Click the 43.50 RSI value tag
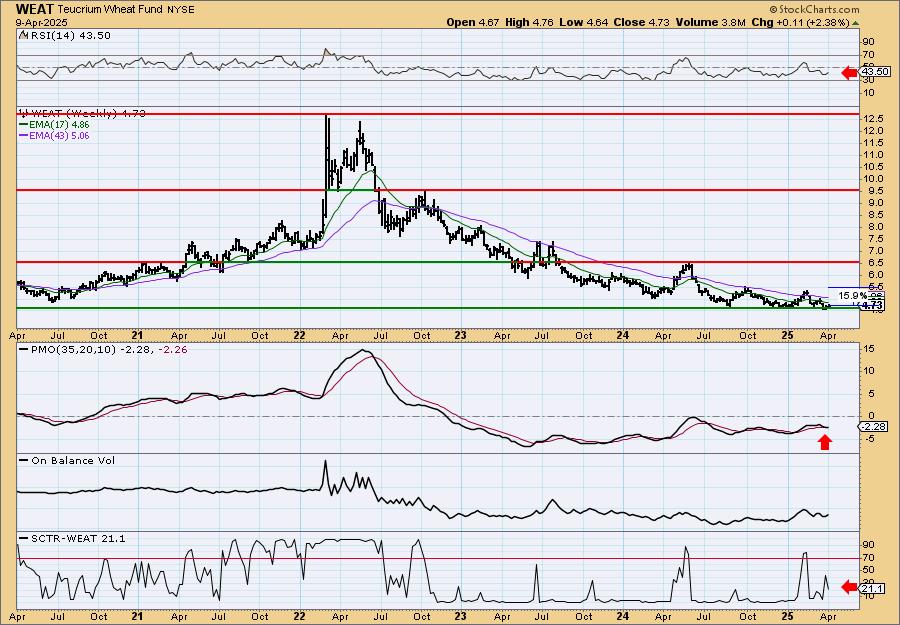This screenshot has height=625, width=900. [x=875, y=72]
